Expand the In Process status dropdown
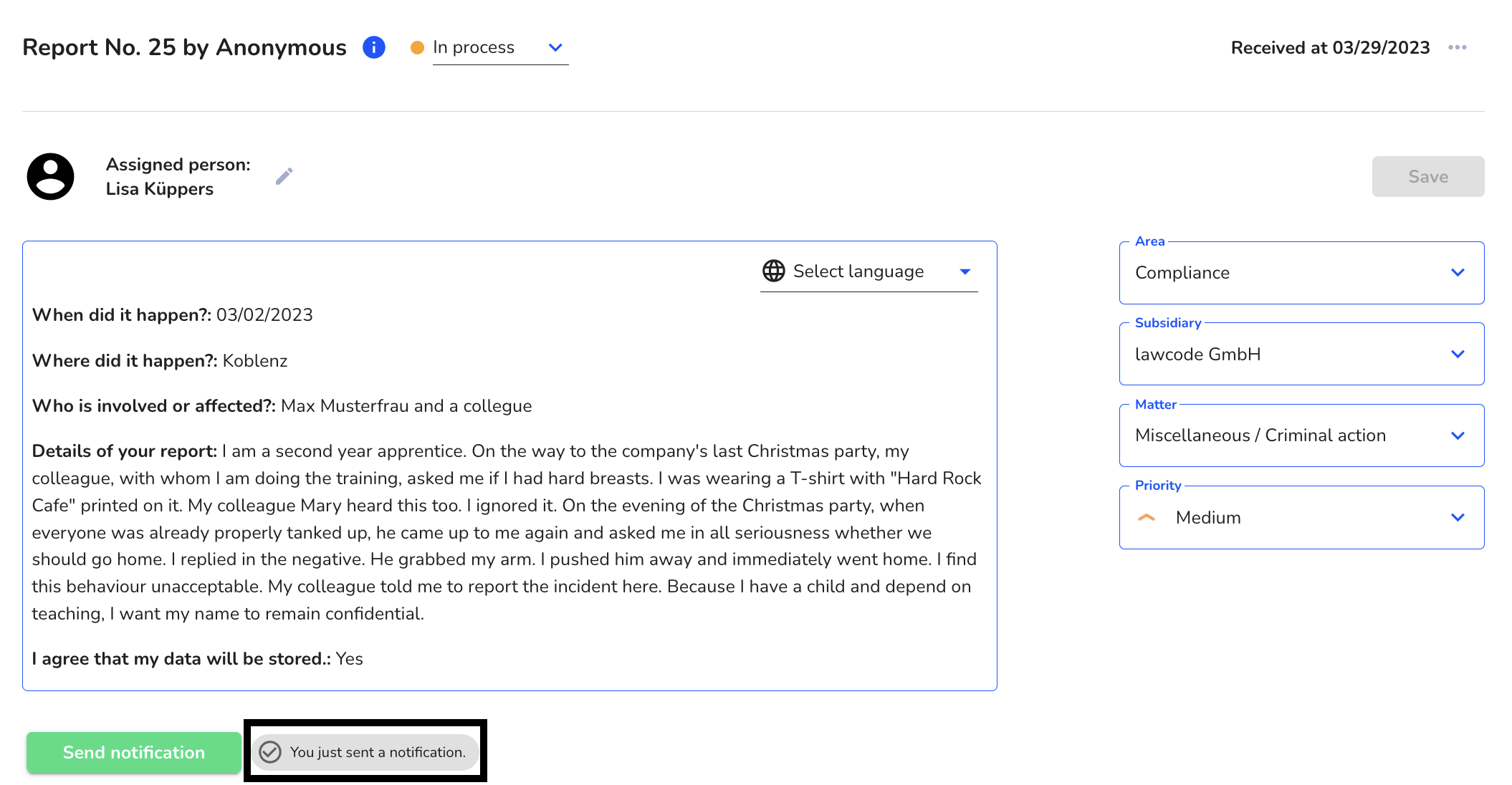 555,47
